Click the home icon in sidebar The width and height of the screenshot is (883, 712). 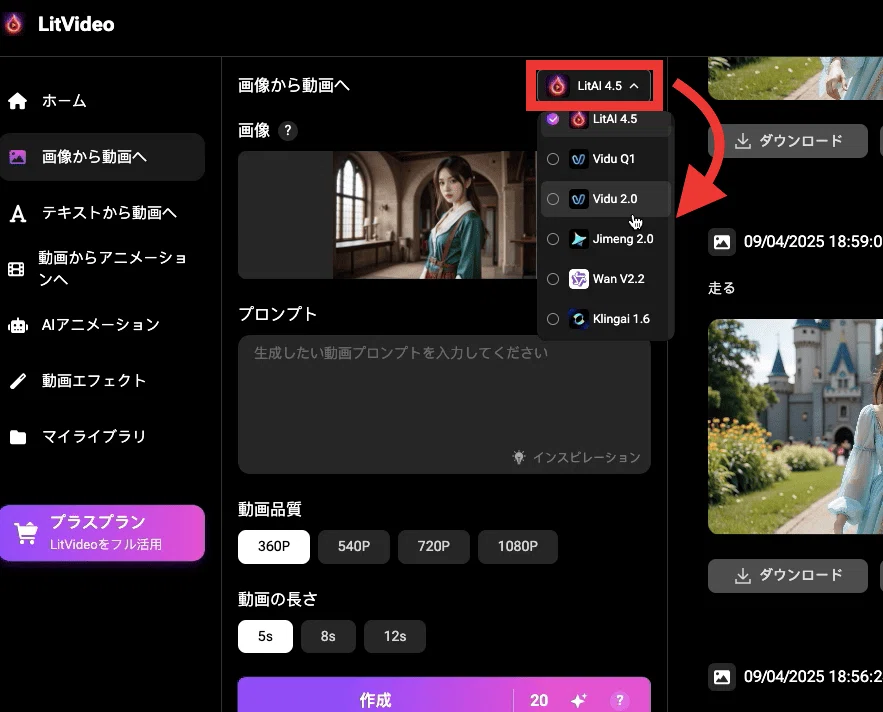[17, 101]
